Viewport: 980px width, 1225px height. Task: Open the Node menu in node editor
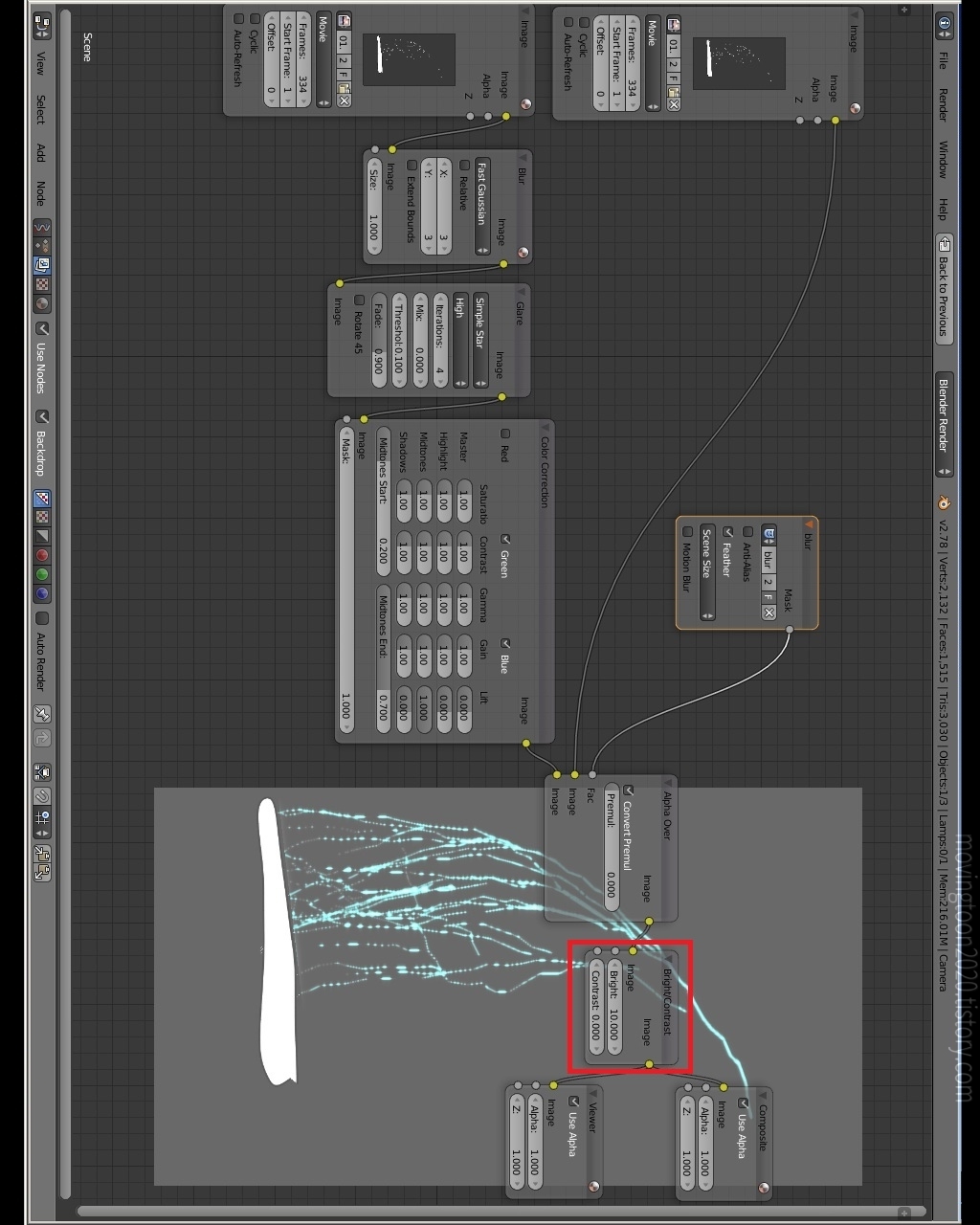point(41,193)
